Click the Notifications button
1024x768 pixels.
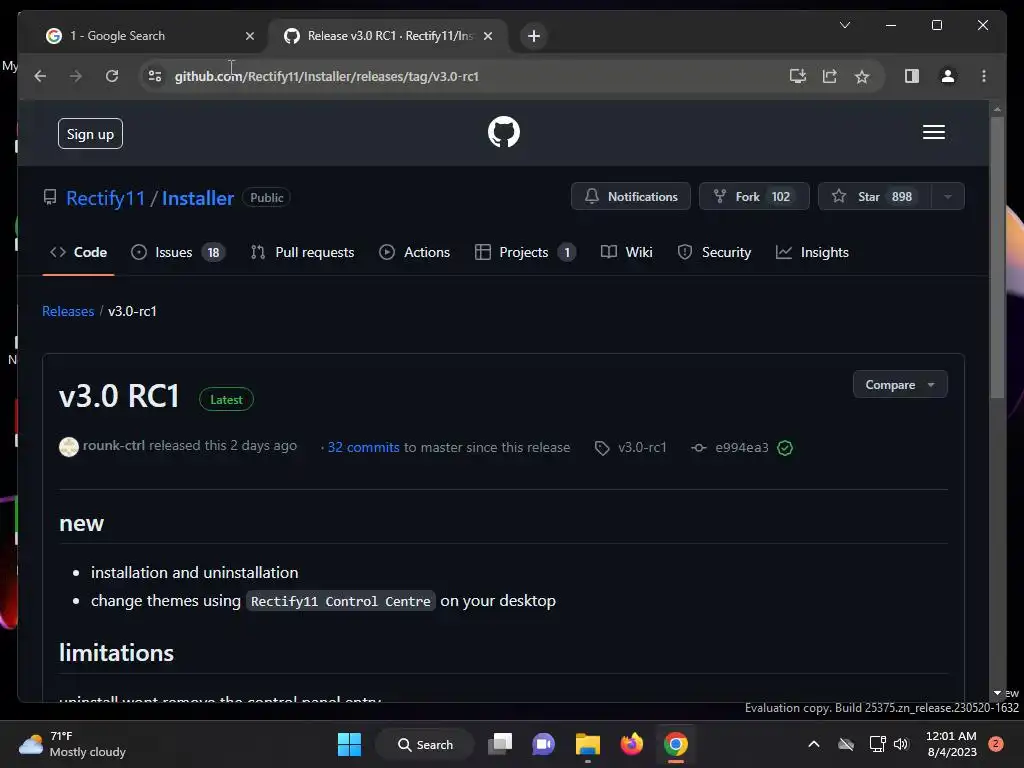[x=630, y=197]
